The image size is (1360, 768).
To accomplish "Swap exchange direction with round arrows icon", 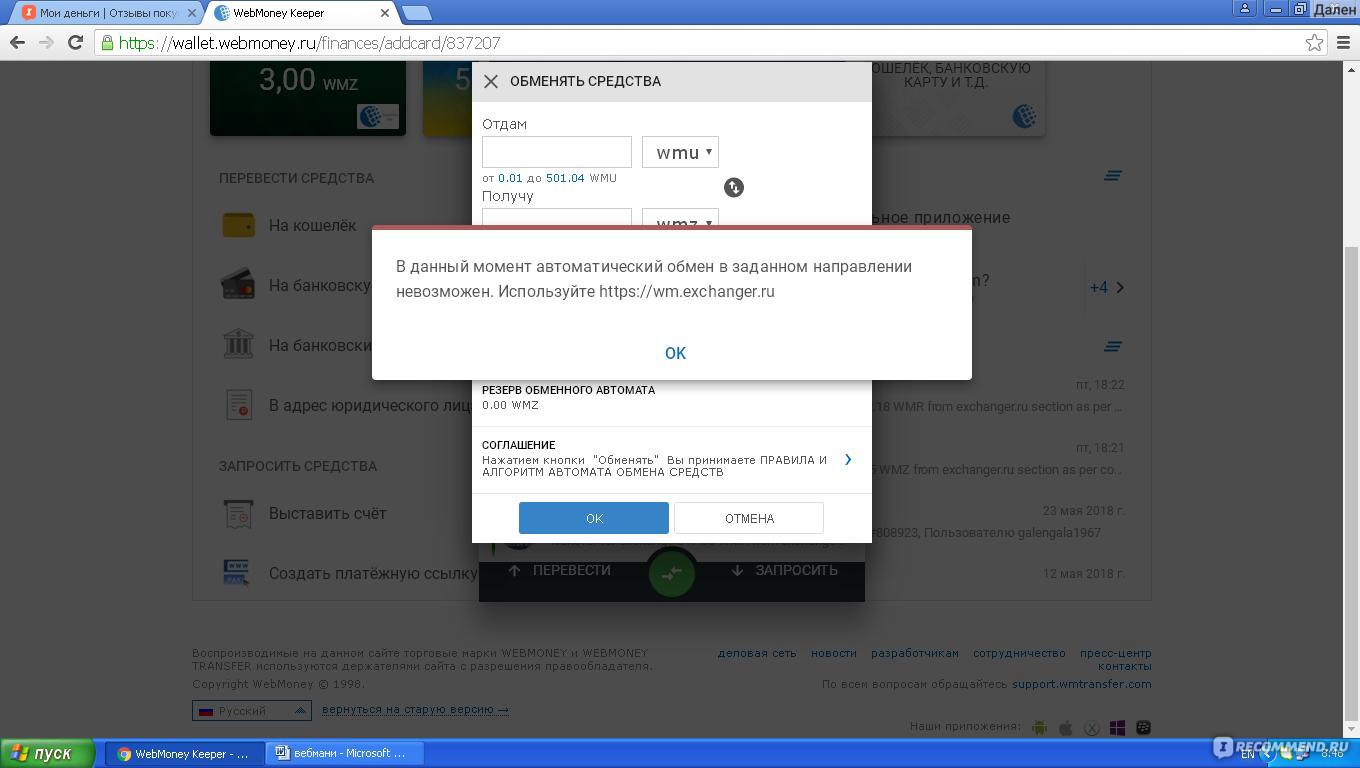I will pyautogui.click(x=734, y=187).
